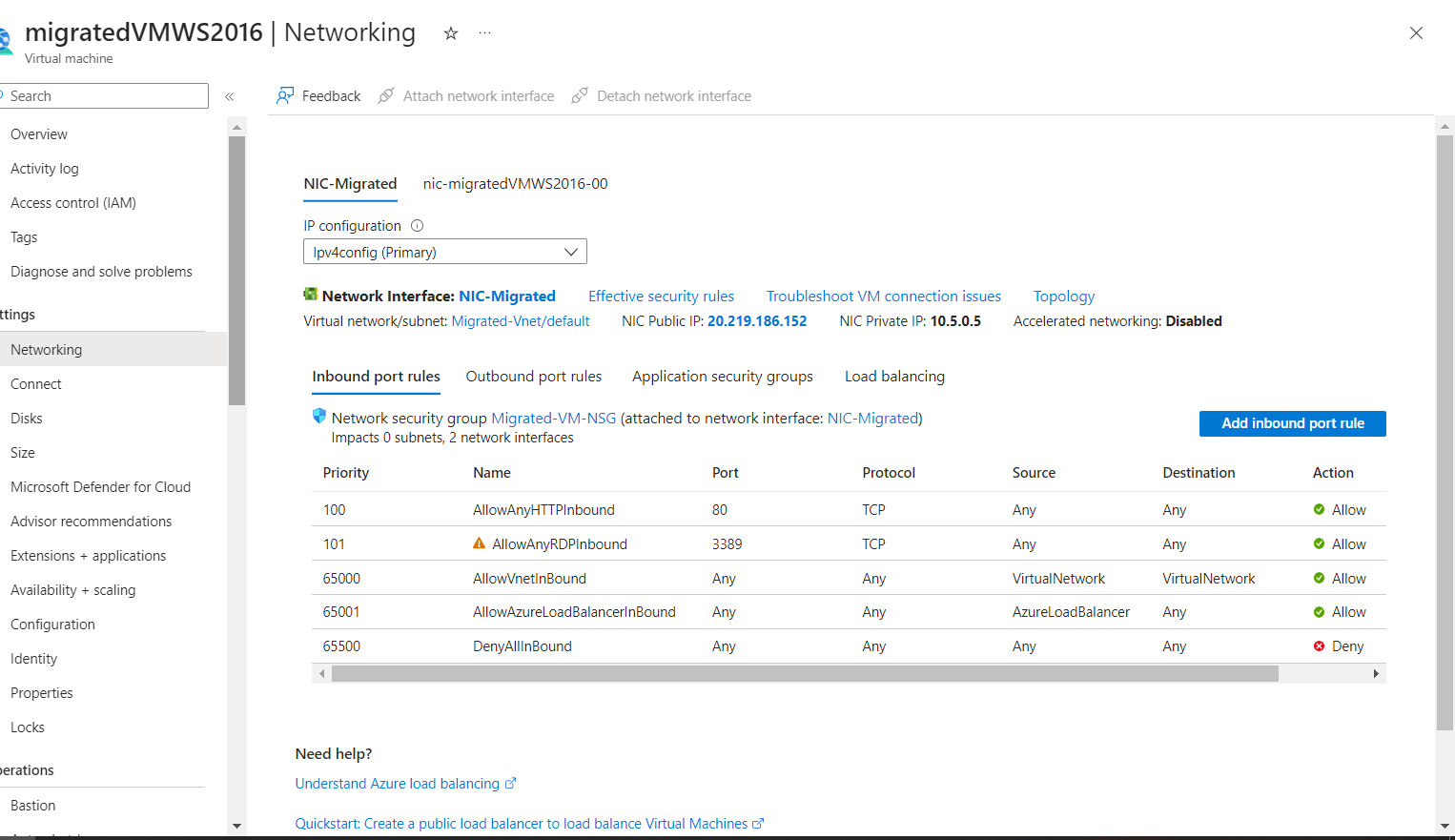Click Add inbound port rule button
The width and height of the screenshot is (1455, 840).
click(1293, 423)
